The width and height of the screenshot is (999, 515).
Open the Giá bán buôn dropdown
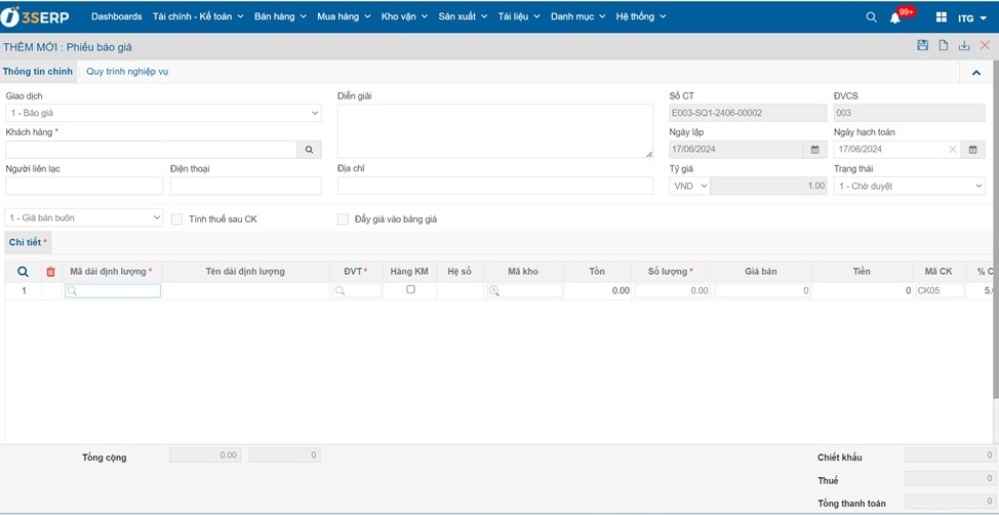[x=84, y=218]
